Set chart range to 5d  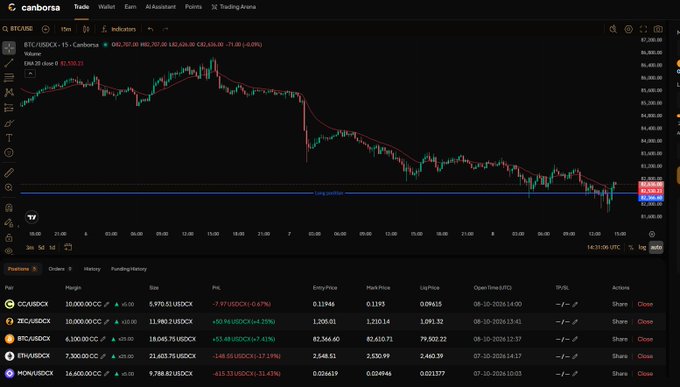[41, 248]
